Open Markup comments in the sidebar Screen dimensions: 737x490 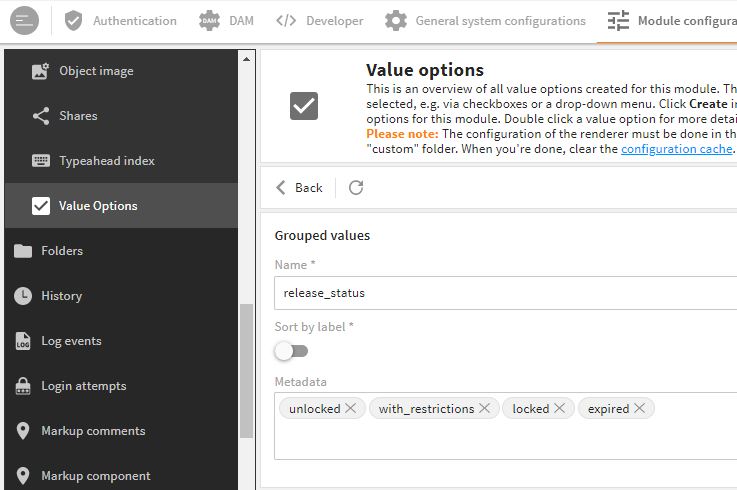point(121,431)
